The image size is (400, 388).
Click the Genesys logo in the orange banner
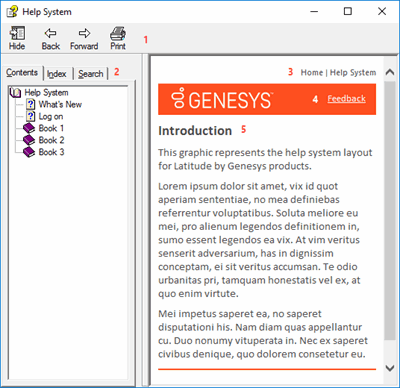tap(222, 99)
